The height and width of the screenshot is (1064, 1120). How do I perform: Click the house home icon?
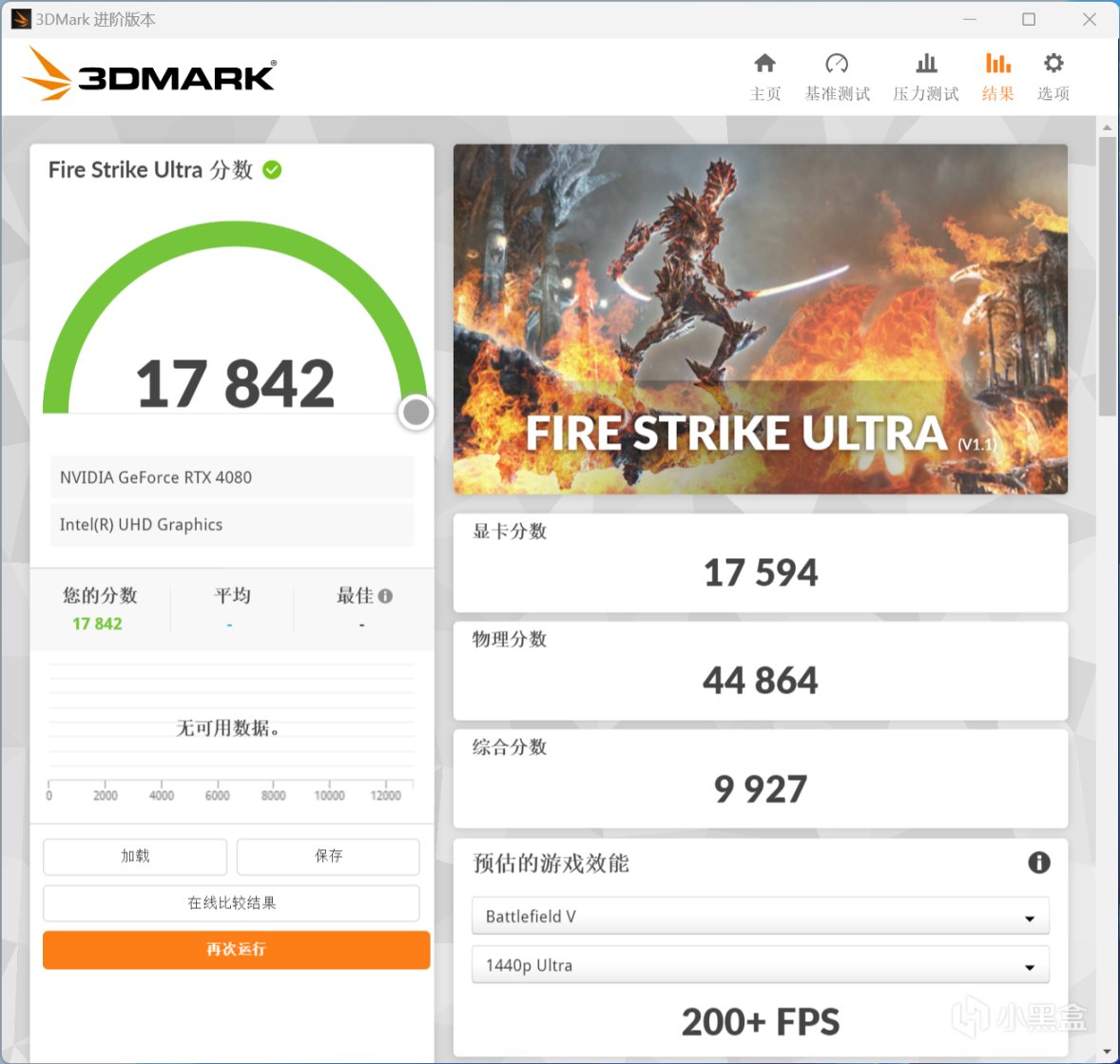tap(765, 64)
